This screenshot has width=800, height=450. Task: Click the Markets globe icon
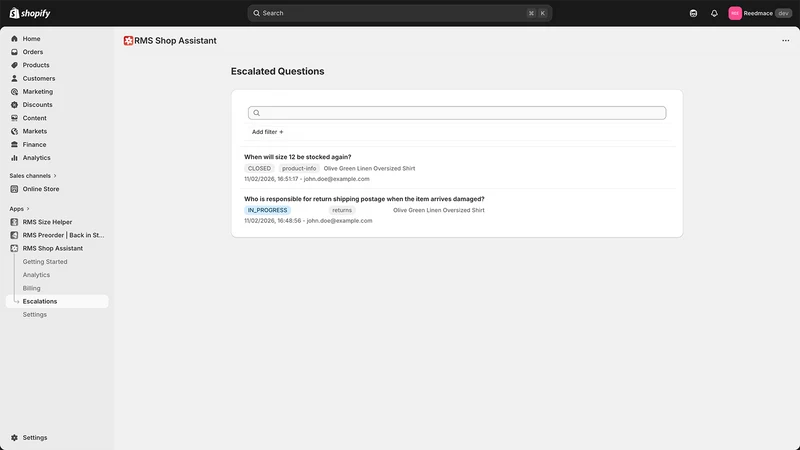(14, 131)
